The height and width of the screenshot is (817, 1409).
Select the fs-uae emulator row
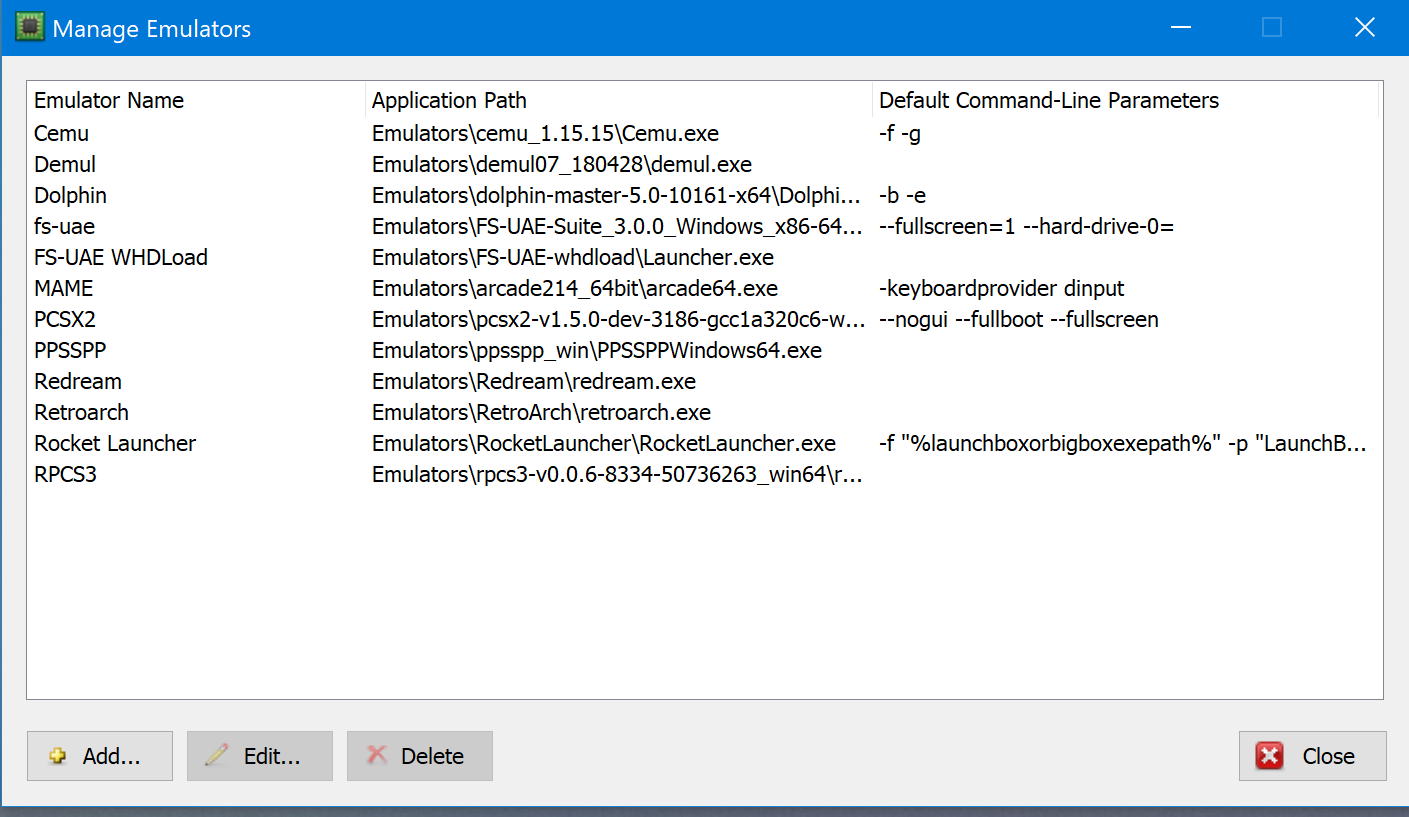point(704,226)
